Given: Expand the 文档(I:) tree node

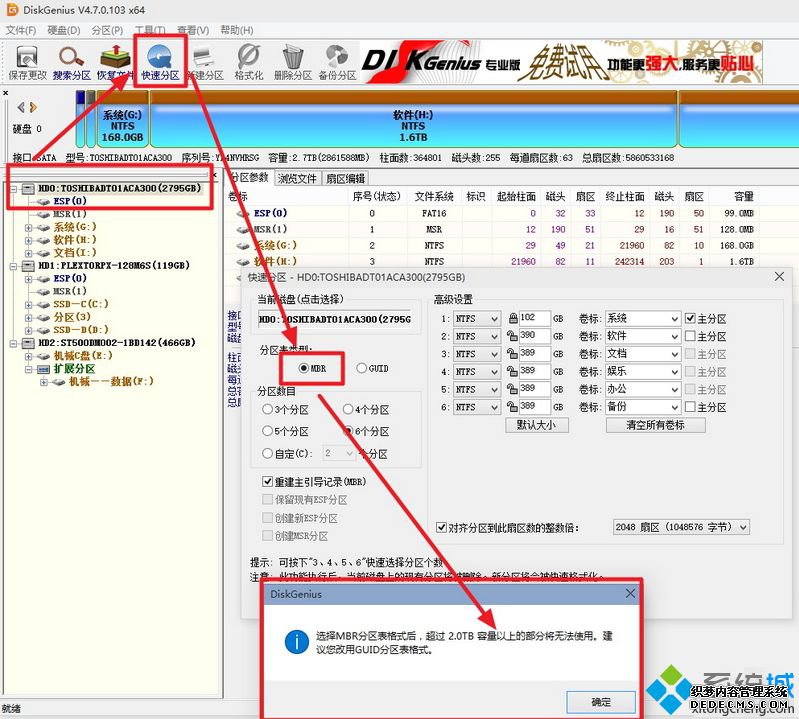Looking at the screenshot, I should tap(29, 253).
